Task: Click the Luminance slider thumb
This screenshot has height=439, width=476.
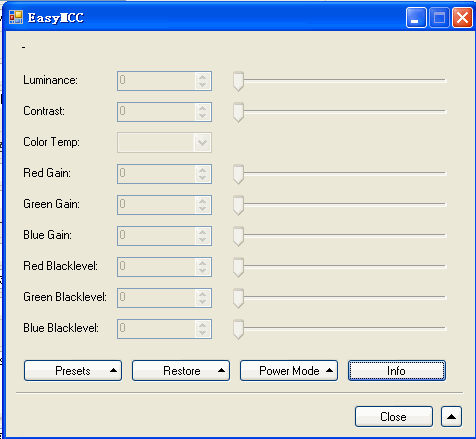Action: click(x=238, y=81)
